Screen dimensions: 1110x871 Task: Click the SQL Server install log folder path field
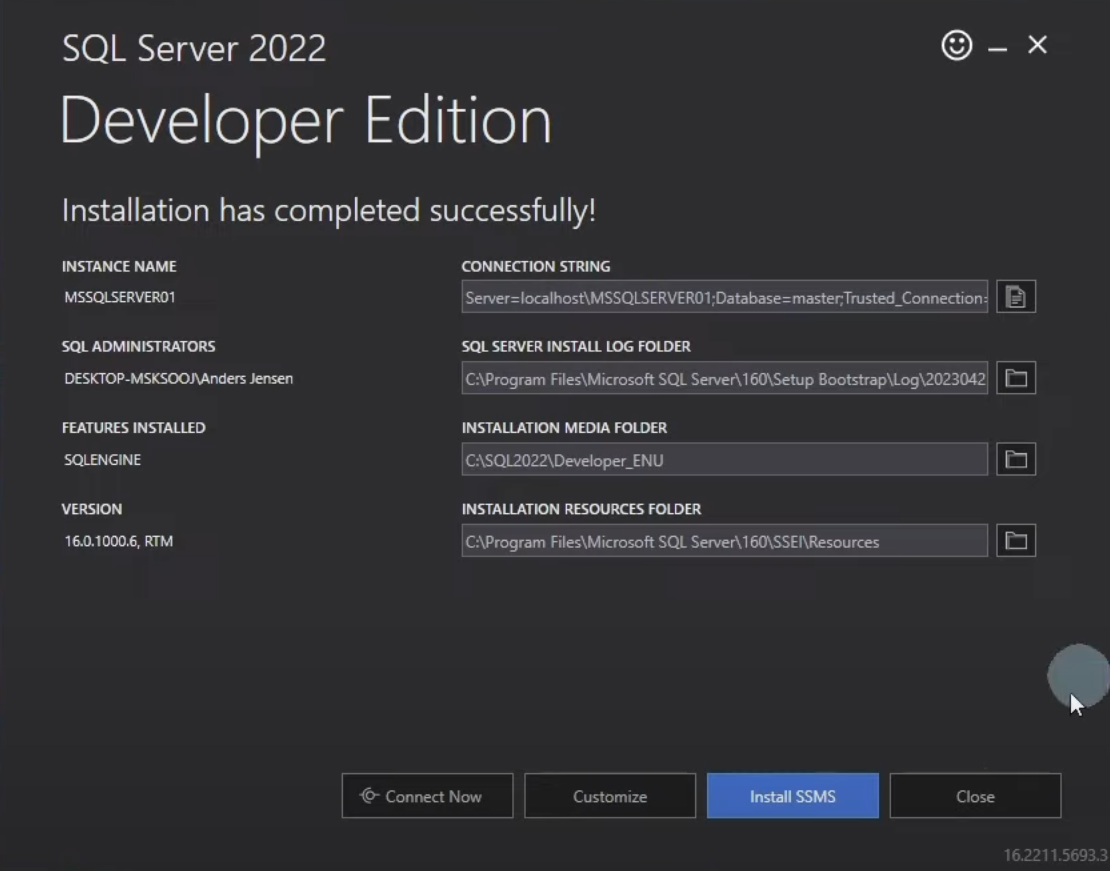(x=725, y=378)
